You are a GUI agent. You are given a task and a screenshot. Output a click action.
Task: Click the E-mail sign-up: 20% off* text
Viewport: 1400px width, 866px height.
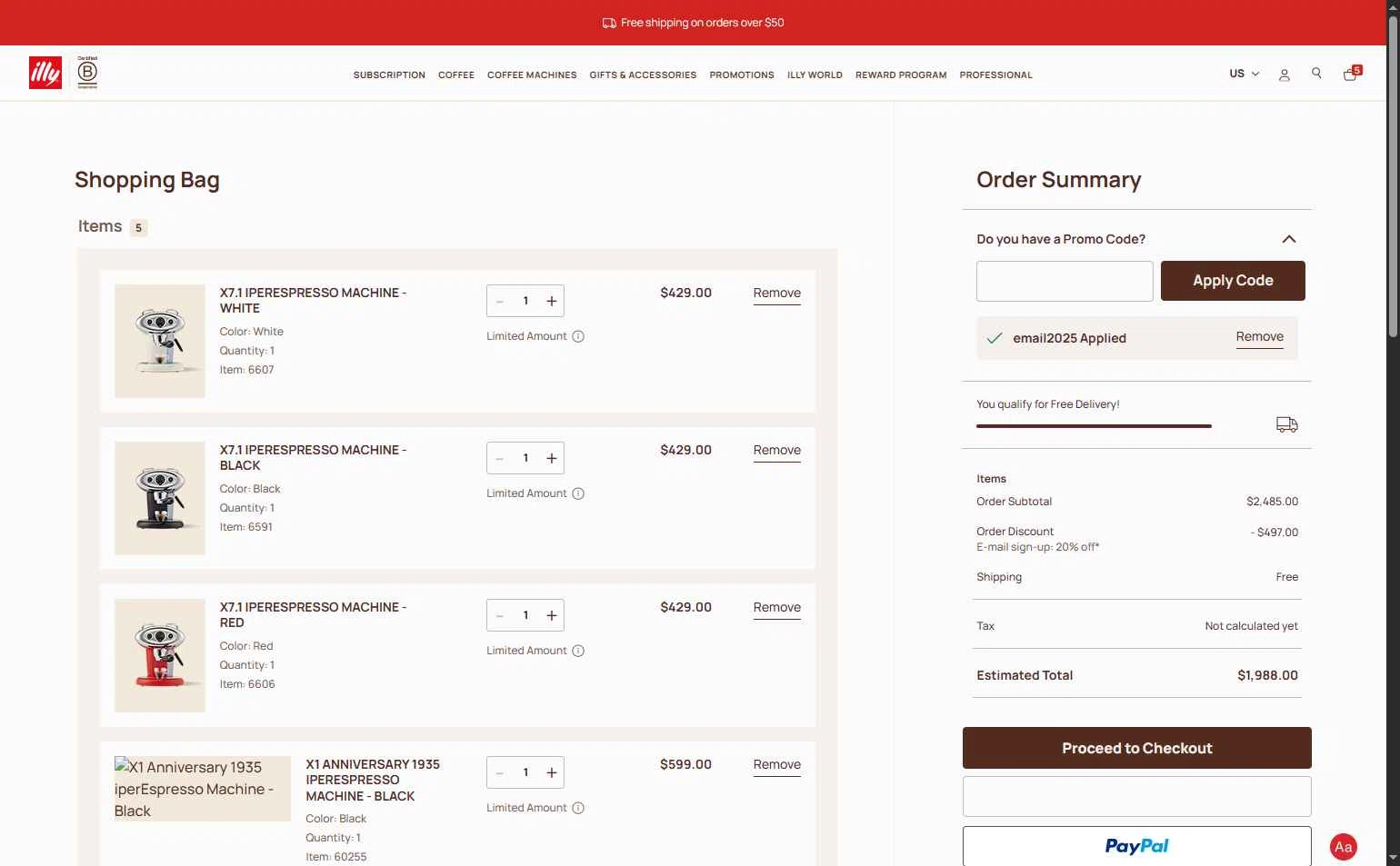1038,547
